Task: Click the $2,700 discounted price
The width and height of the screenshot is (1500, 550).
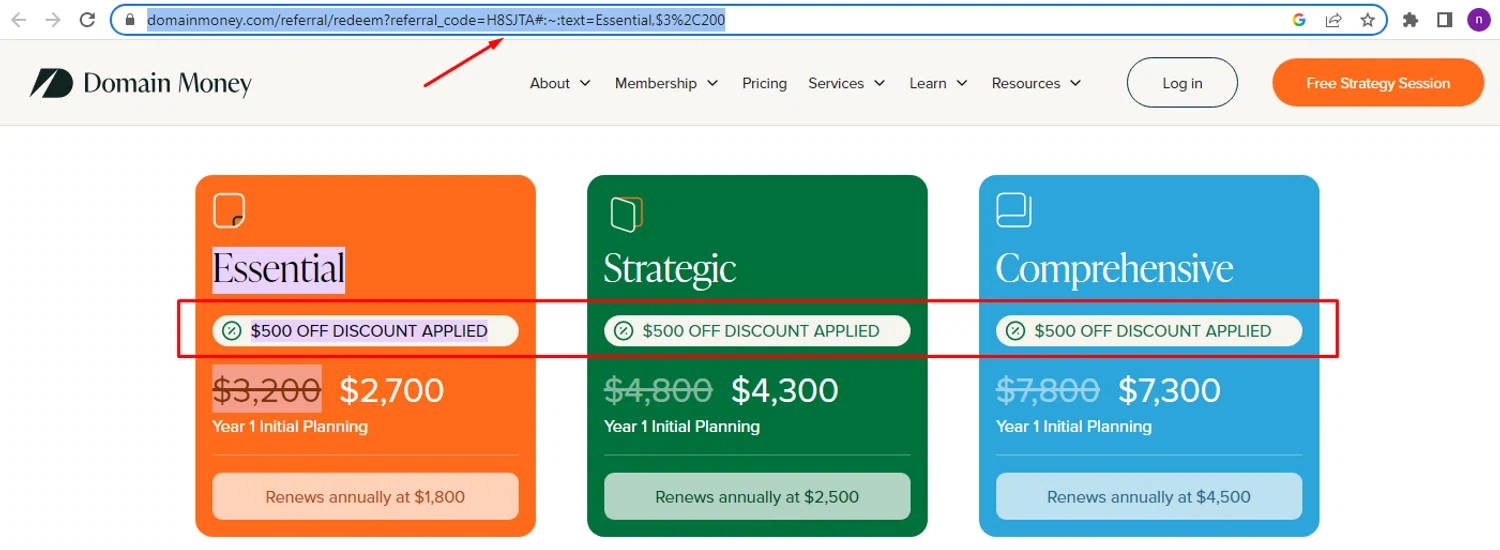Action: tap(392, 390)
